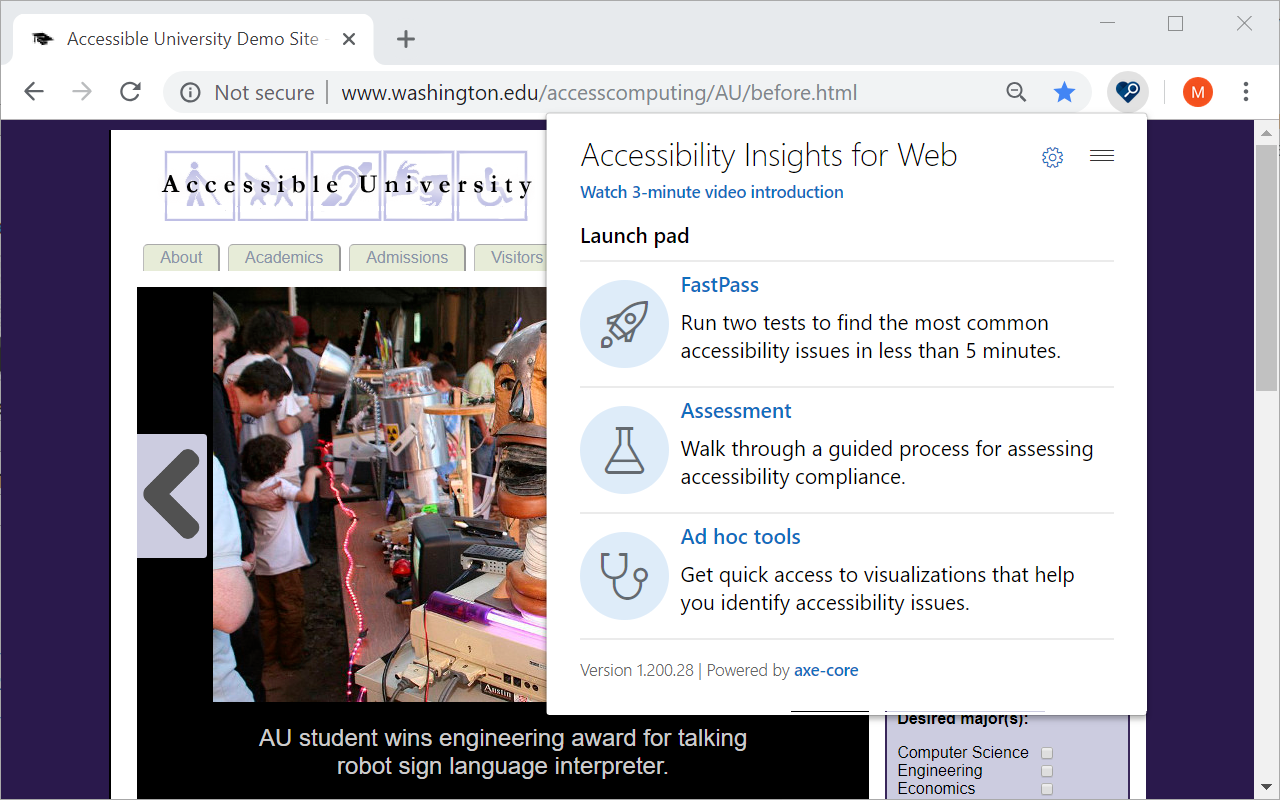Open the Ad hoc tools link

[x=741, y=537]
